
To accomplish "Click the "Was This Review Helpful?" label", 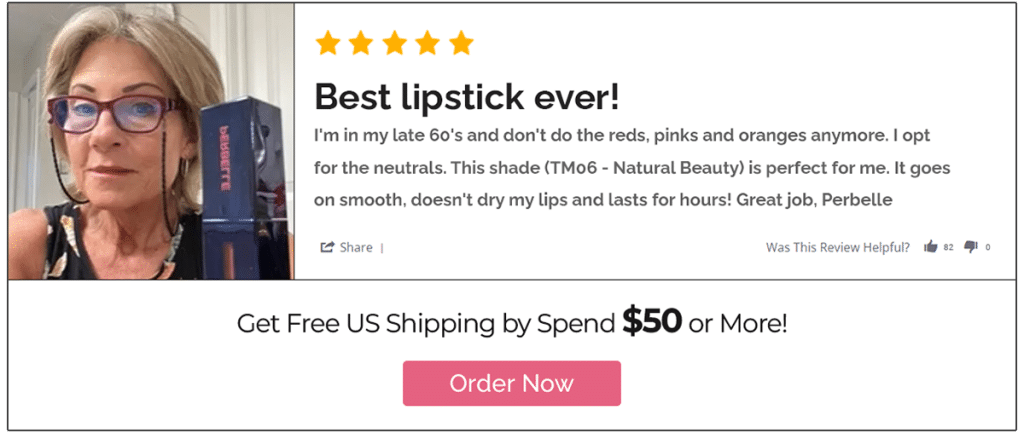I will click(837, 247).
